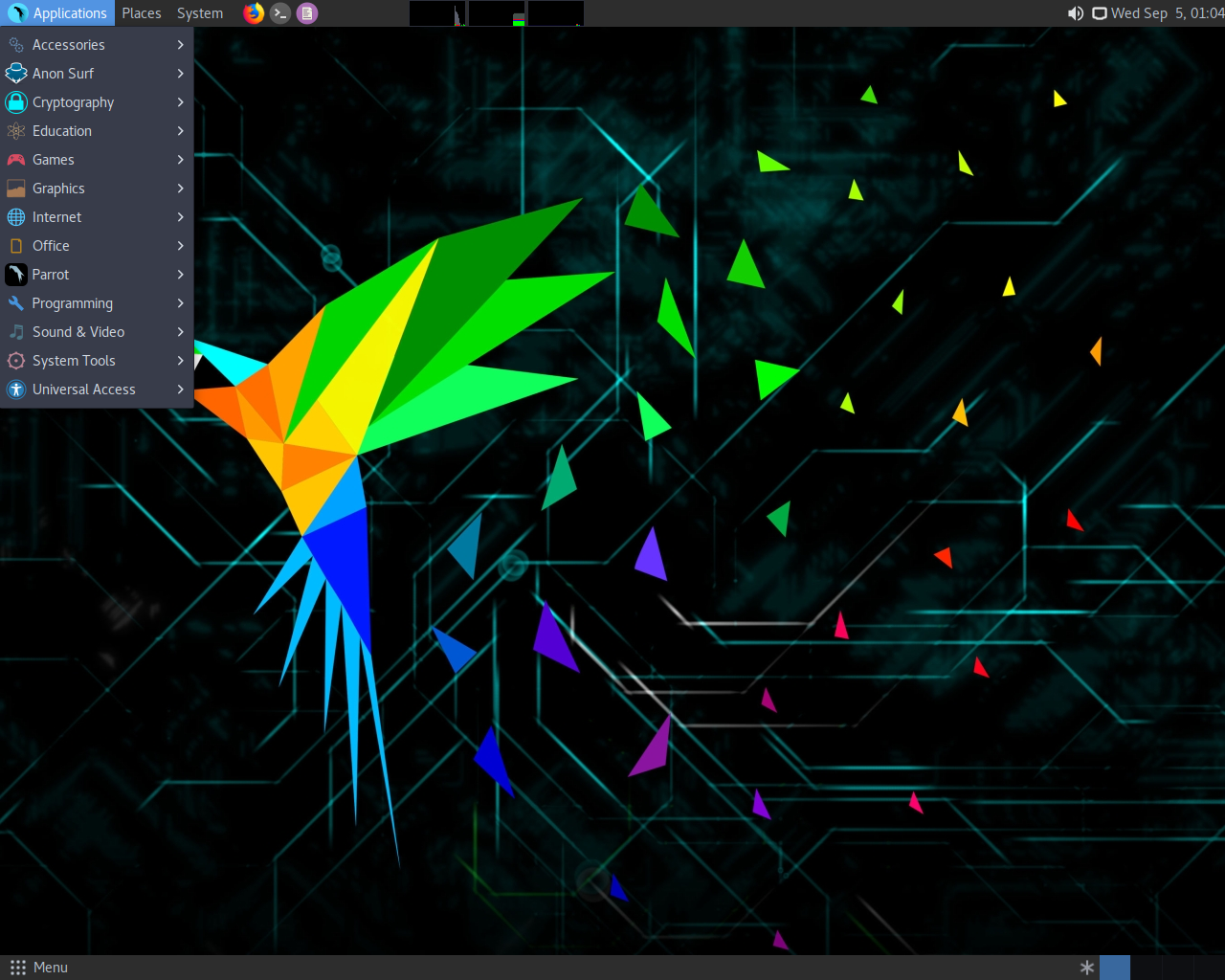Screen dimensions: 1225x980
Task: Switch to the second workspace
Action: pos(1147,968)
